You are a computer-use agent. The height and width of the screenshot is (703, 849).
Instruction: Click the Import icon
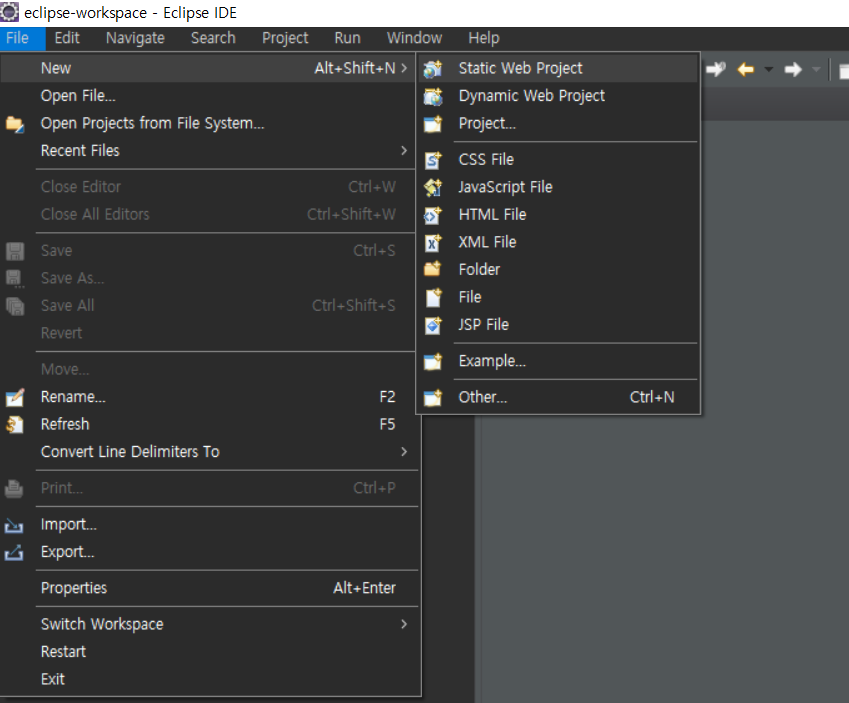pyautogui.click(x=14, y=525)
